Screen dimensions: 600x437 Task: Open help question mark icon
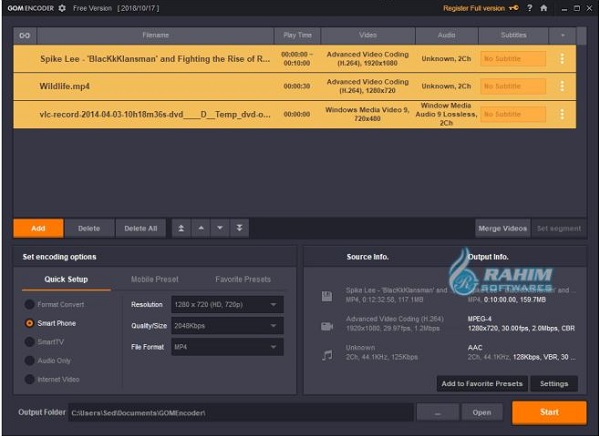point(530,8)
